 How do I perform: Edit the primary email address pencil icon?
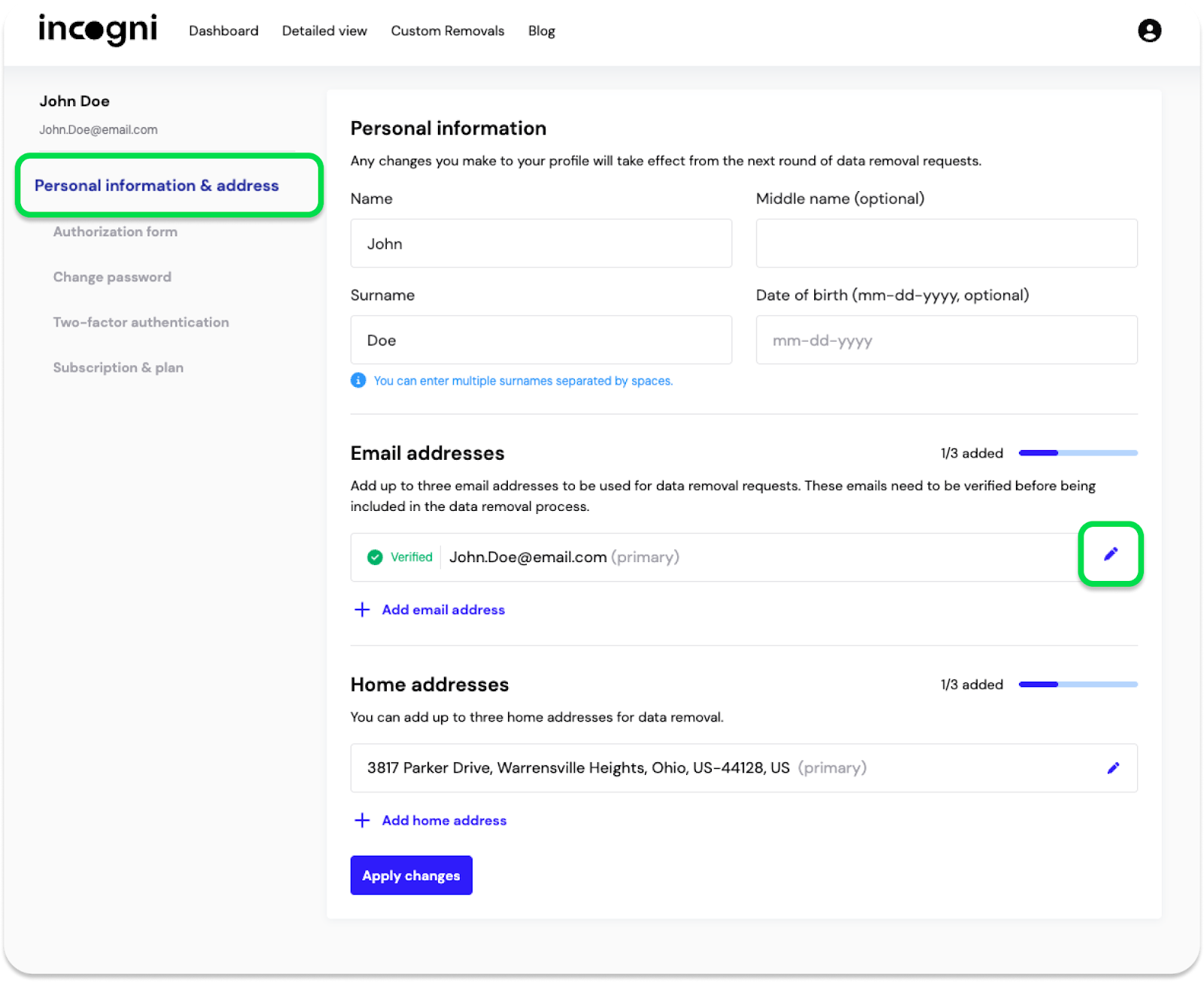click(x=1111, y=554)
